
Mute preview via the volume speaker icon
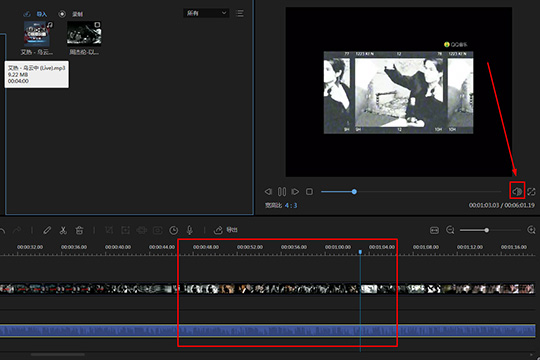(517, 191)
